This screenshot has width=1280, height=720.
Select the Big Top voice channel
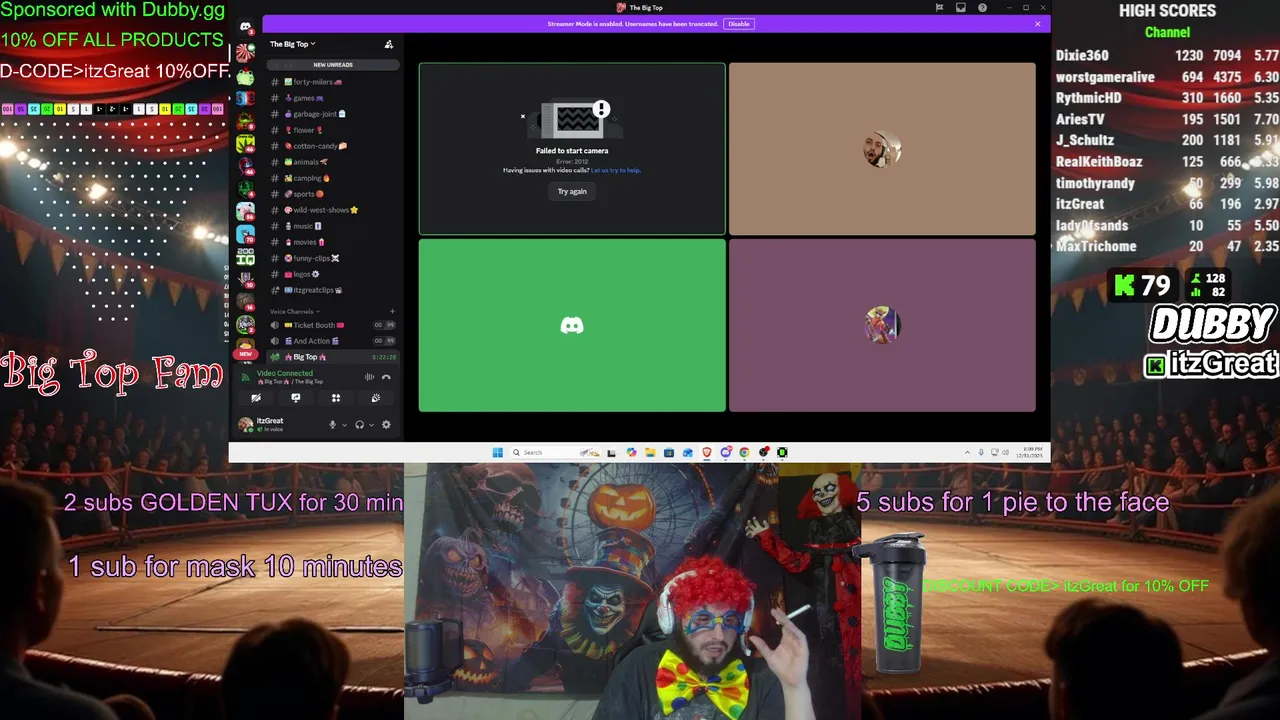pos(332,357)
